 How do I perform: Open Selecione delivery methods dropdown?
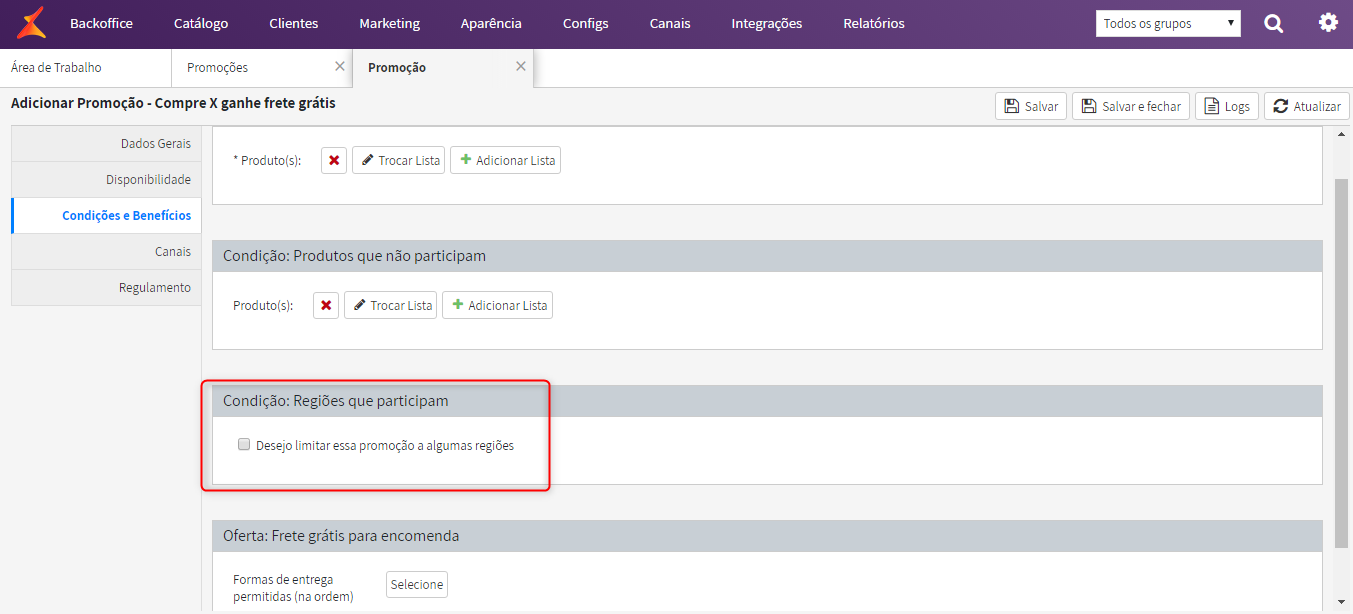417,584
